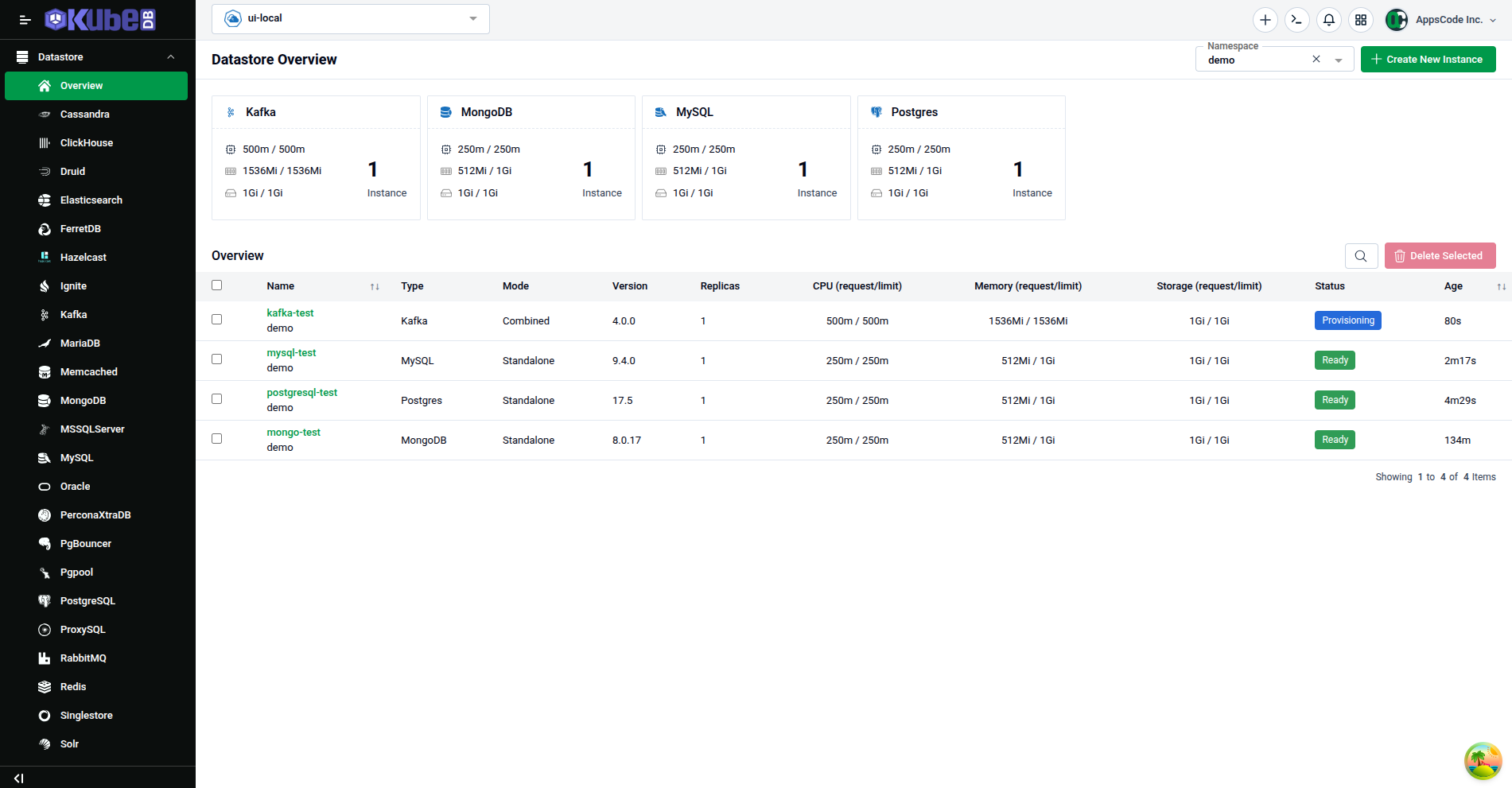Select Redis in the sidebar
Screen dimensions: 1512x788
(x=72, y=686)
